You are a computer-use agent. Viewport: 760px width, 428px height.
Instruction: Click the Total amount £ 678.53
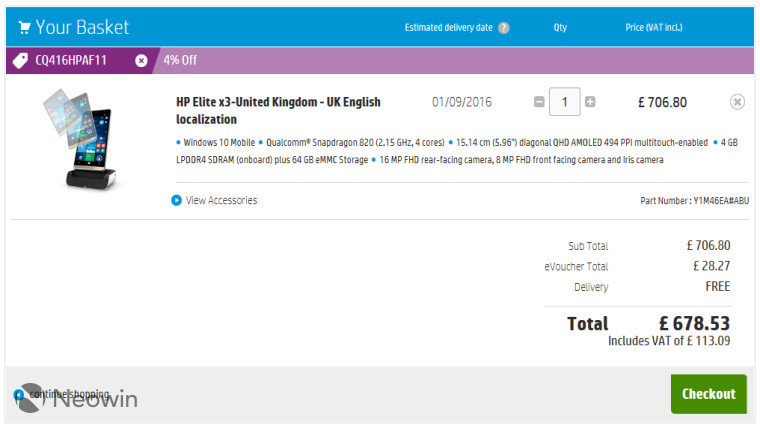tap(695, 323)
